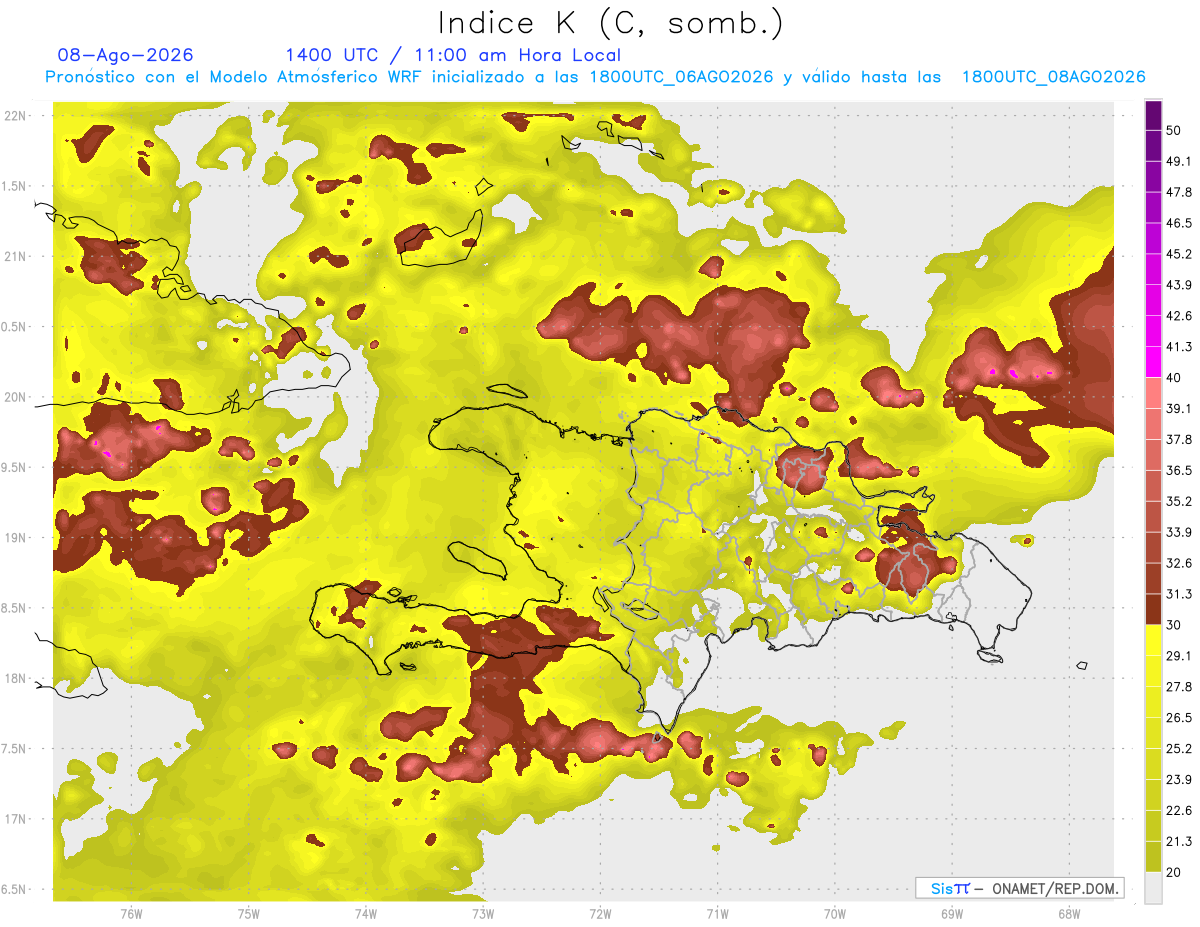This screenshot has width=1200, height=927.
Task: Click the color scale value 29.1
Action: (1179, 656)
